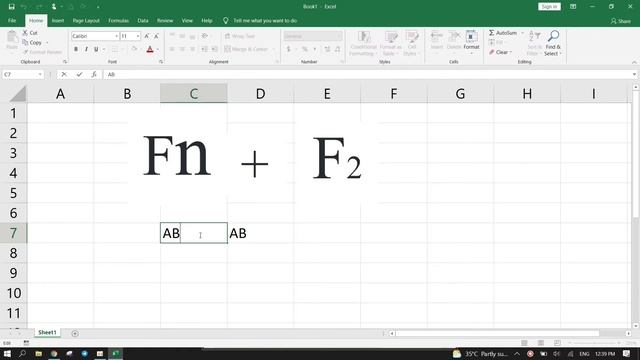This screenshot has width=640, height=360.
Task: Open the taskbar Search icon
Action: [x=22, y=353]
